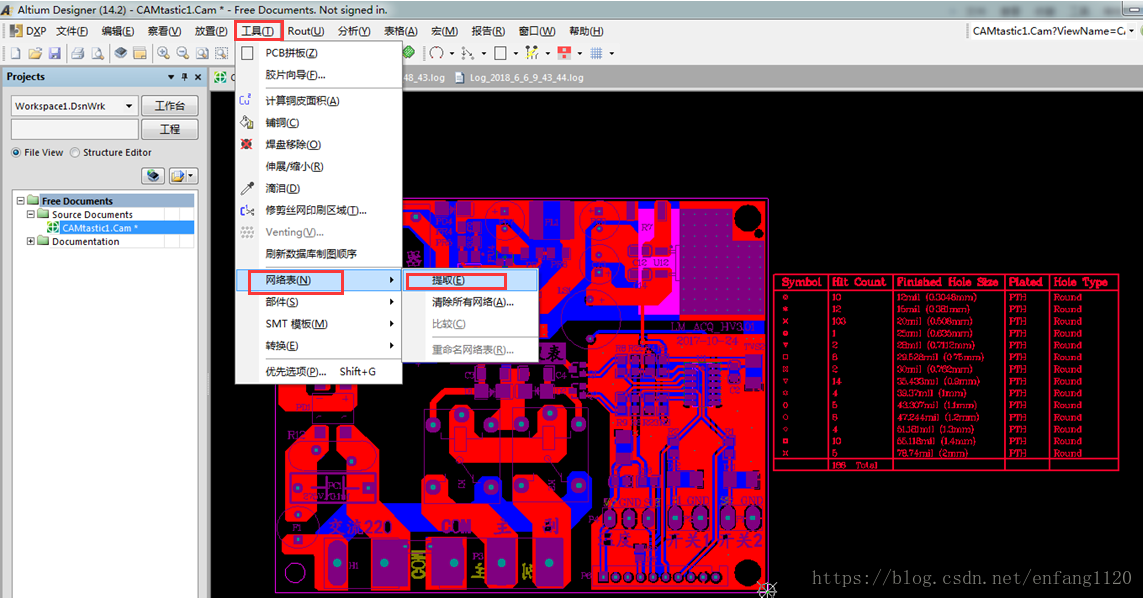Viewport: 1143px width, 598px height.
Task: Select 清除所有网络(A)... submenu entry
Action: click(471, 302)
